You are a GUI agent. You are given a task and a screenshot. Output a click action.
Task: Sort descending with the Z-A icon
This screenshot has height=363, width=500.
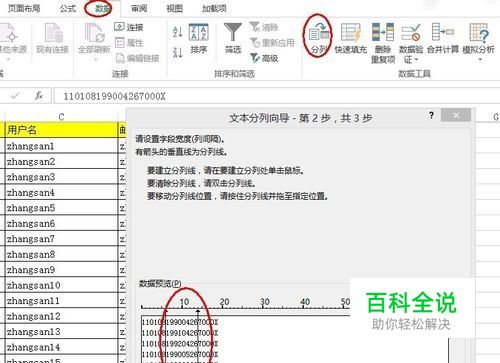pyautogui.click(x=178, y=52)
